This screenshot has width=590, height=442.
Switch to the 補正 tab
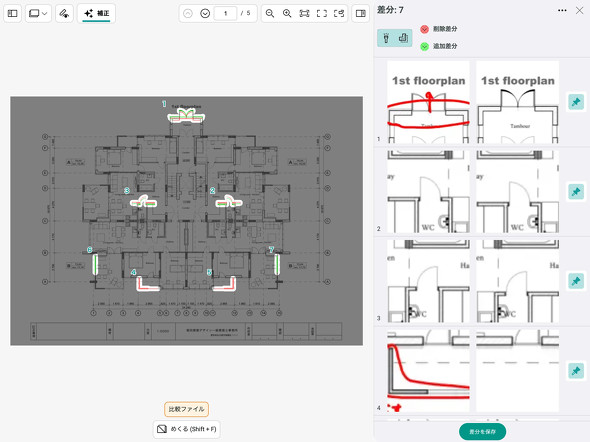coord(96,14)
